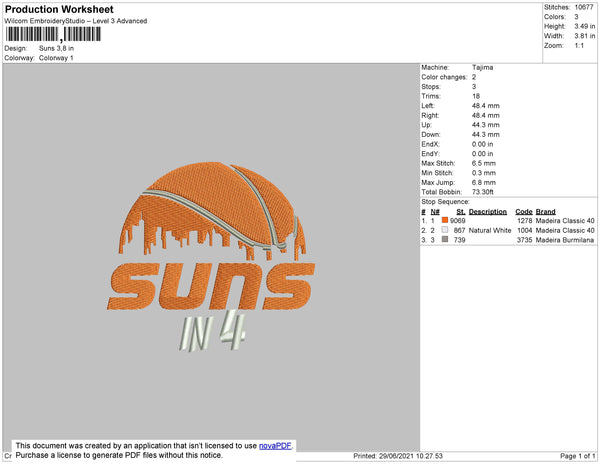The height and width of the screenshot is (464, 600).
Task: Click the Height value 3.49 in
Action: [584, 26]
